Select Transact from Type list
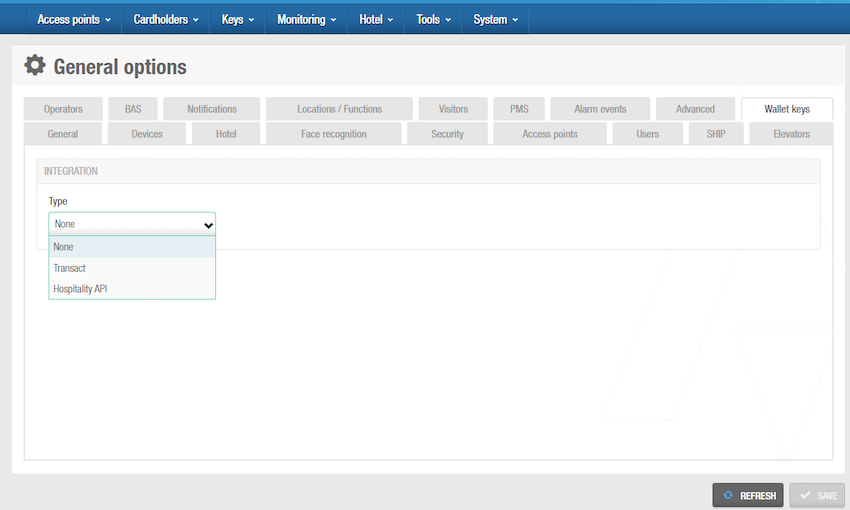Viewport: 850px width, 510px height. click(x=70, y=268)
